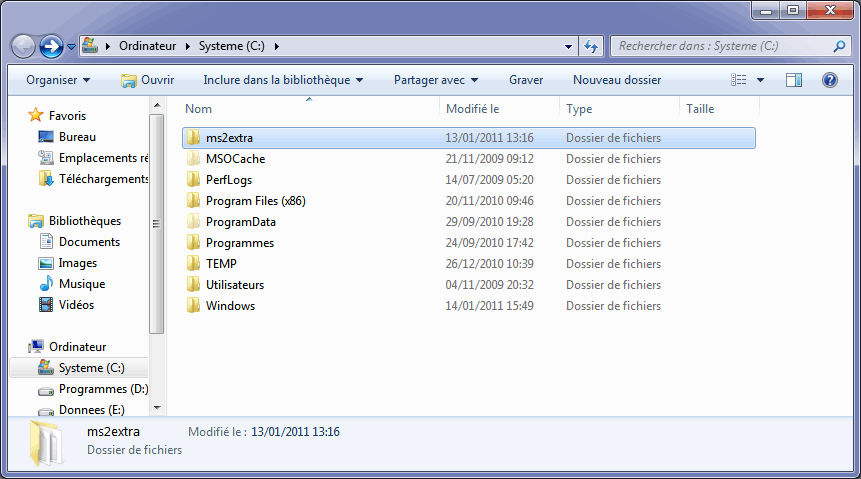Image resolution: width=861 pixels, height=479 pixels.
Task: Select Programmes (D:) drive in navigation pane
Action: pos(103,389)
